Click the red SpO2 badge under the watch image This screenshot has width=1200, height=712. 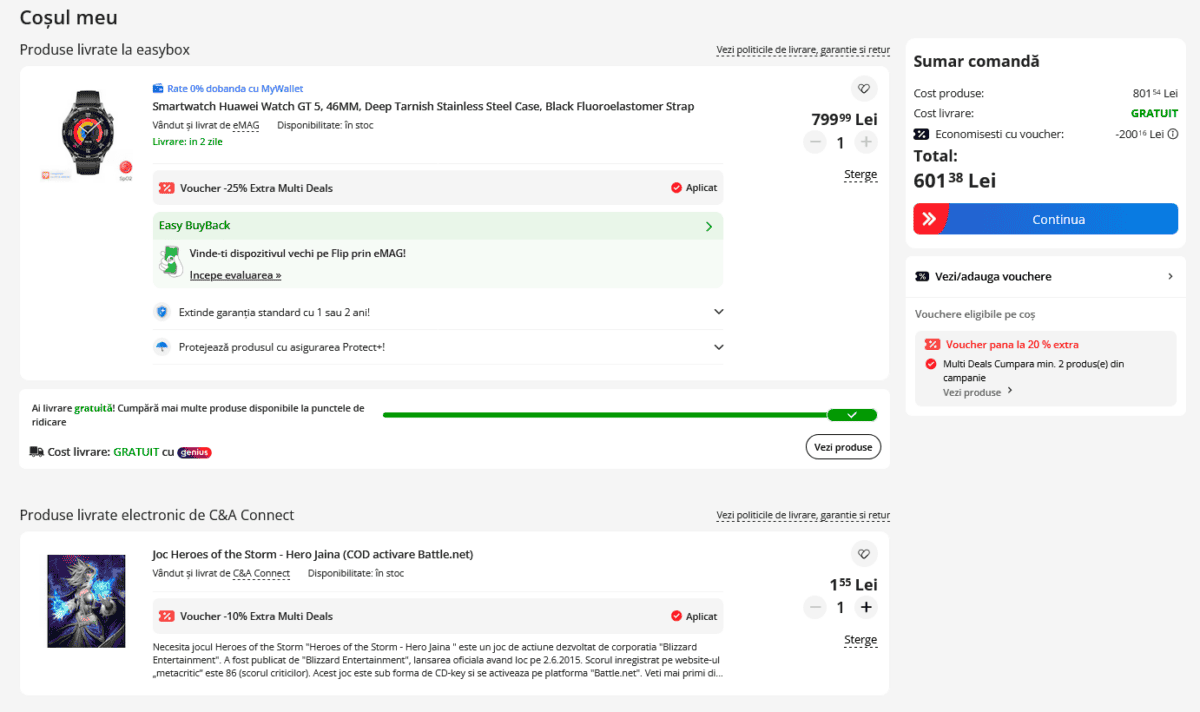point(126,169)
